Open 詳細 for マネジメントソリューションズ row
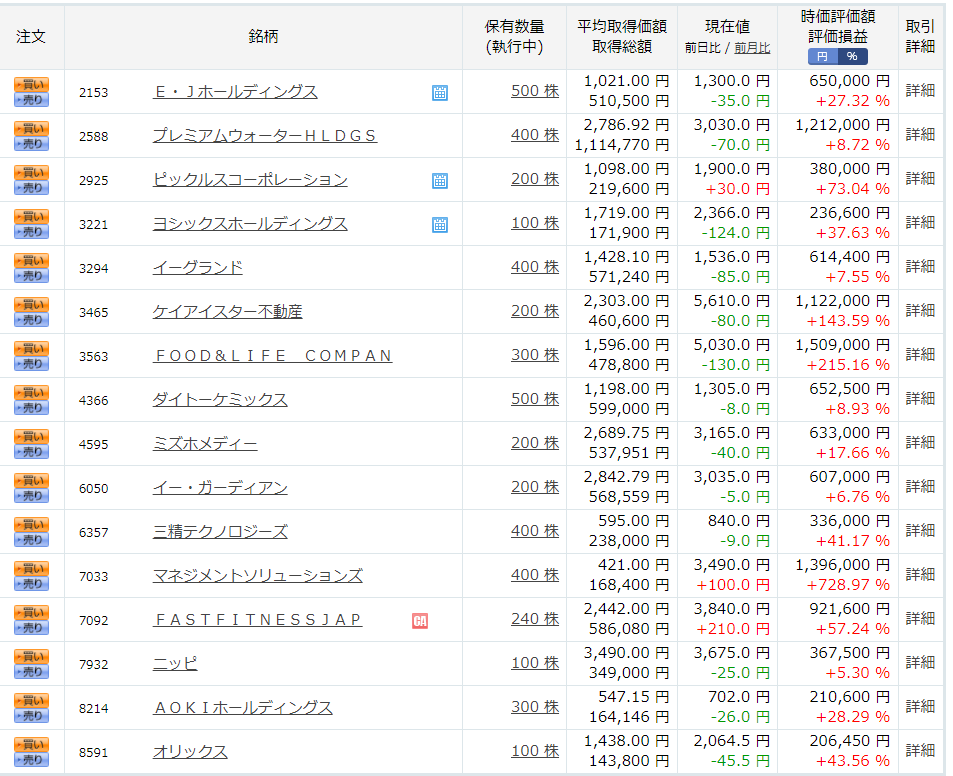Image resolution: width=953 pixels, height=776 pixels. (x=920, y=575)
